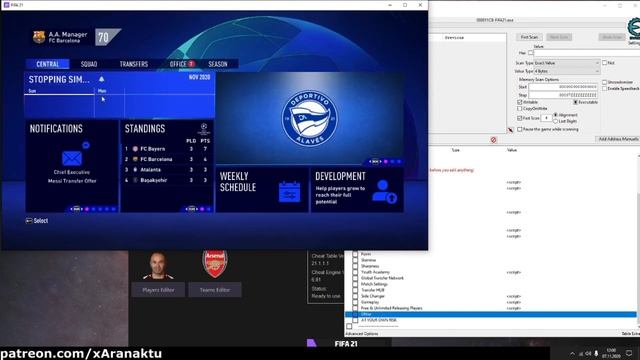Check the Youth Academy script box

(x=355, y=272)
